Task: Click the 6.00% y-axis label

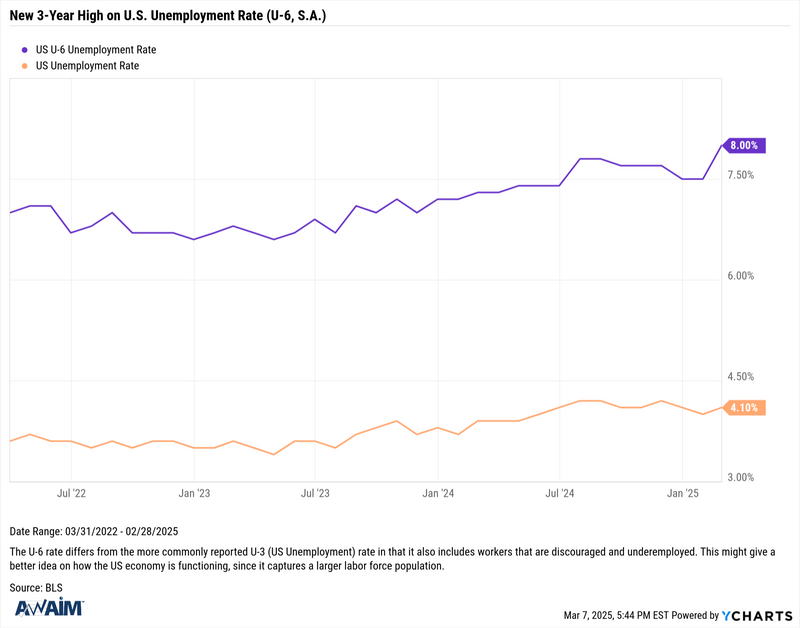Action: tap(740, 276)
